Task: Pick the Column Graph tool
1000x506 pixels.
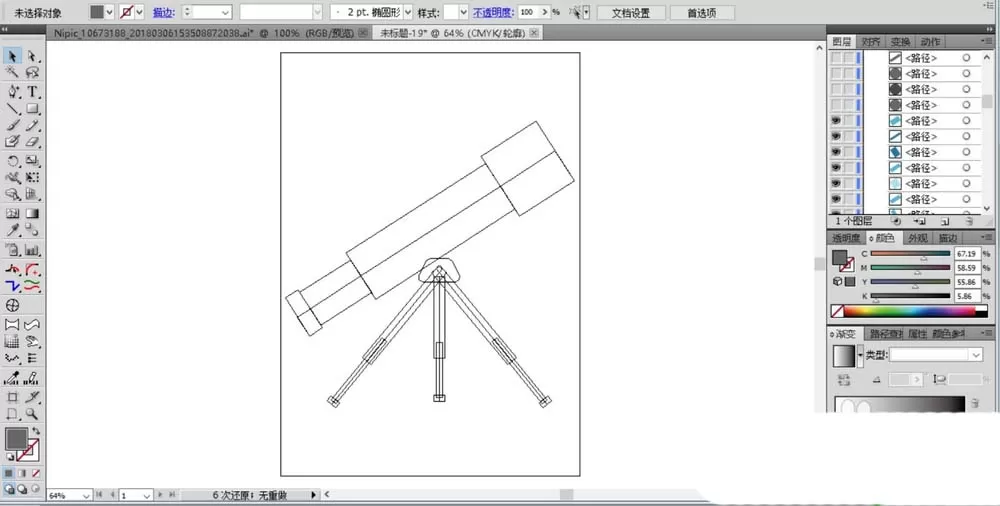Action: click(x=32, y=250)
